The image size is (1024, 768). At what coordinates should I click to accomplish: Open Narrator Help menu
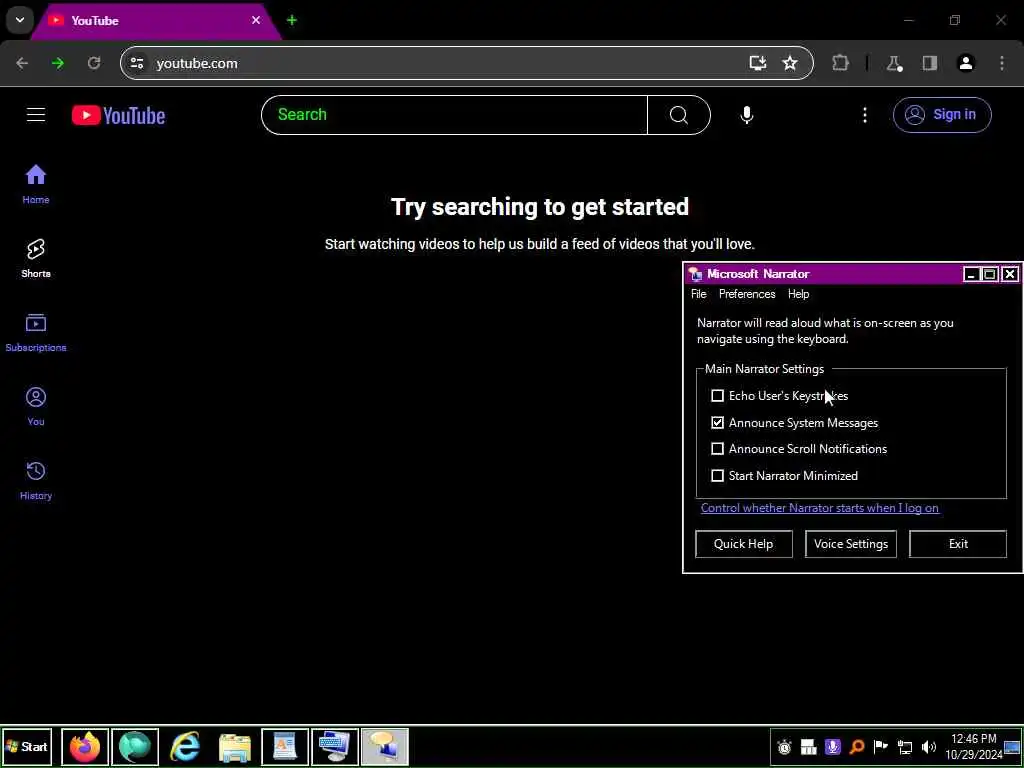pos(798,294)
